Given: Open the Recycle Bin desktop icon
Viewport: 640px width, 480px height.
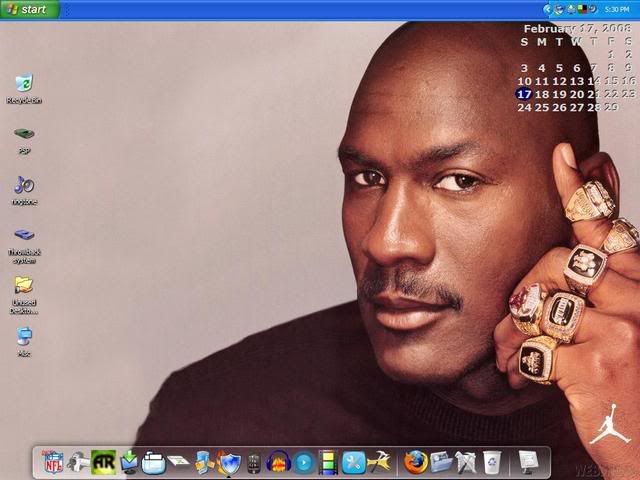Looking at the screenshot, I should click(24, 85).
